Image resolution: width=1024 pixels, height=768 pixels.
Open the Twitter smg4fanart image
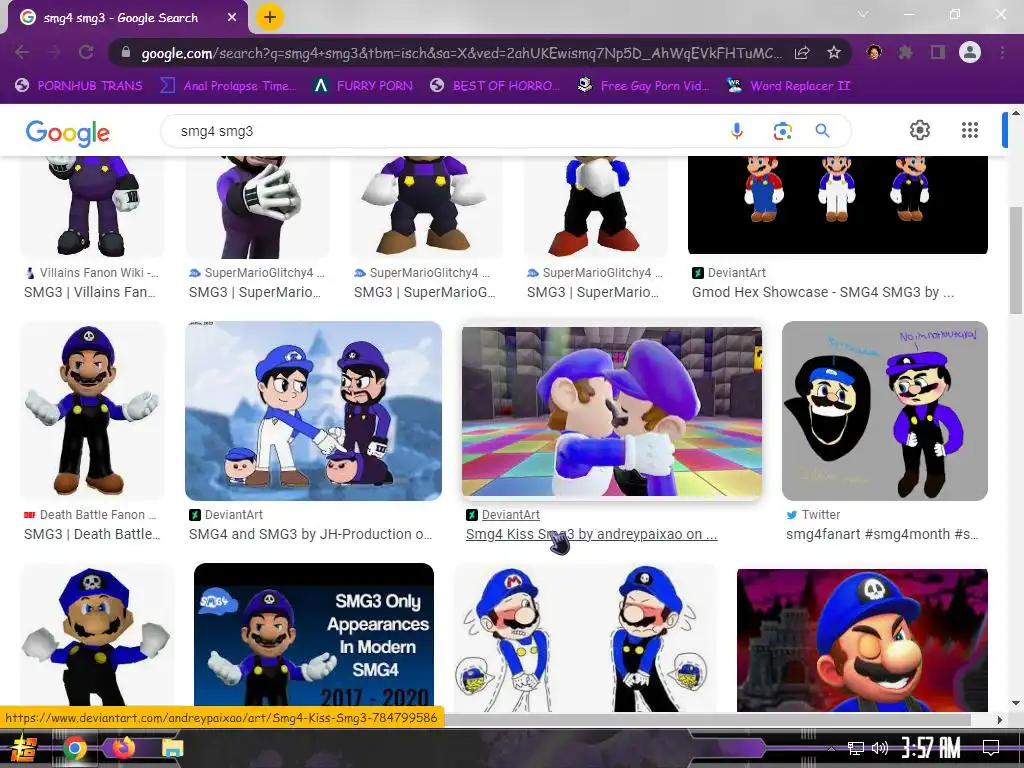[885, 411]
